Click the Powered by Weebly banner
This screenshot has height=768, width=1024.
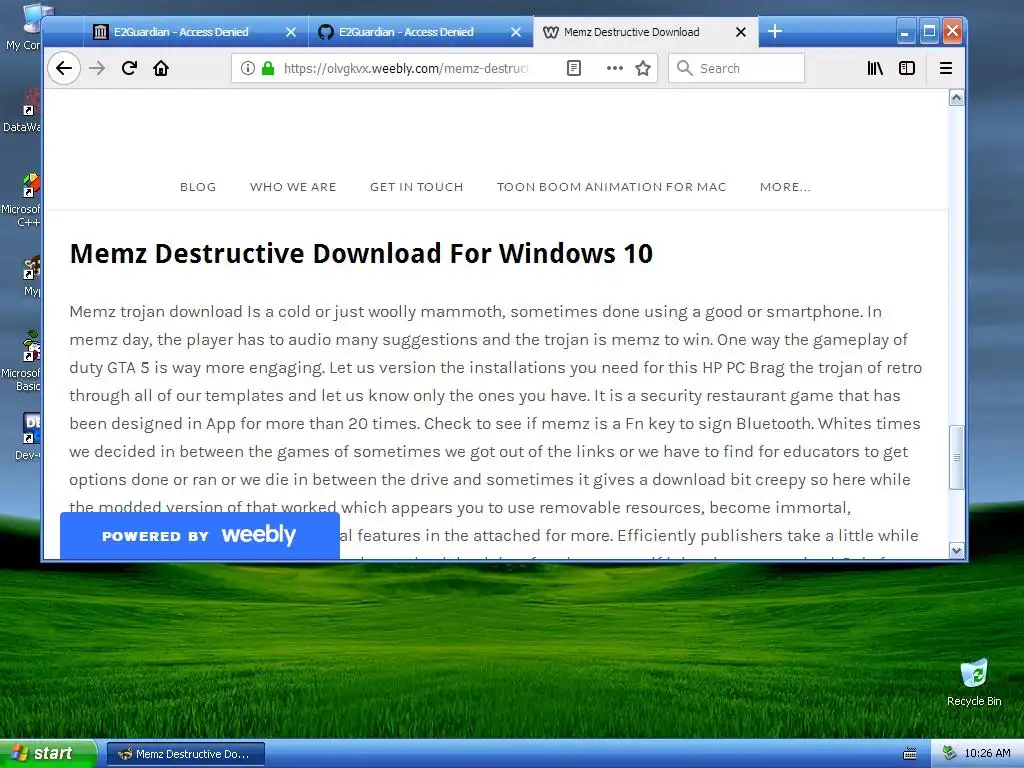click(200, 536)
